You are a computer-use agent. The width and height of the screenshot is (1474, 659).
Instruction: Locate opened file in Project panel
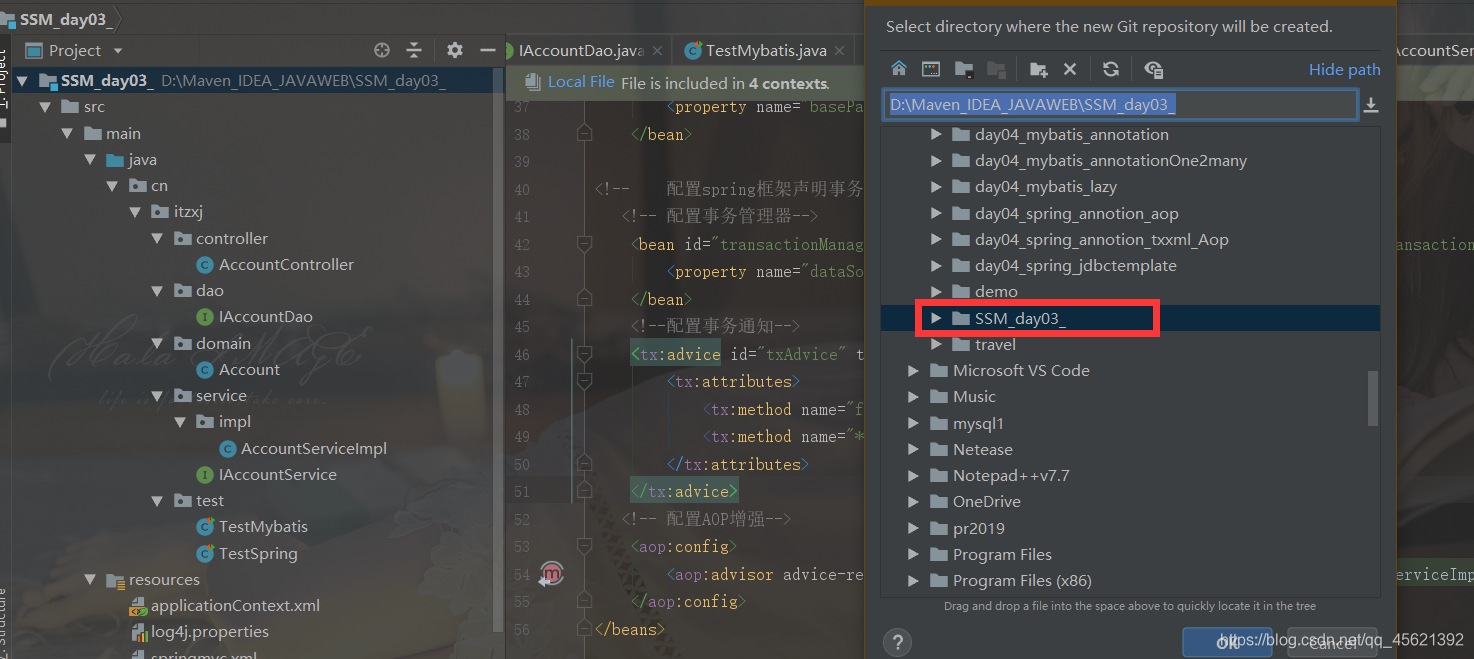[381, 50]
